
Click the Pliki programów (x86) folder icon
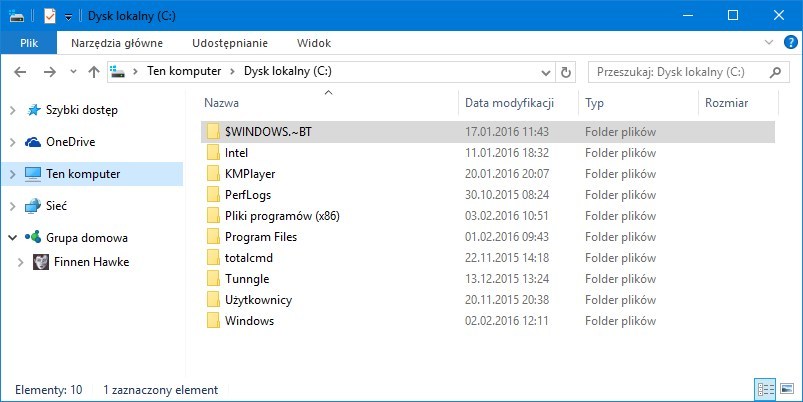coord(214,216)
